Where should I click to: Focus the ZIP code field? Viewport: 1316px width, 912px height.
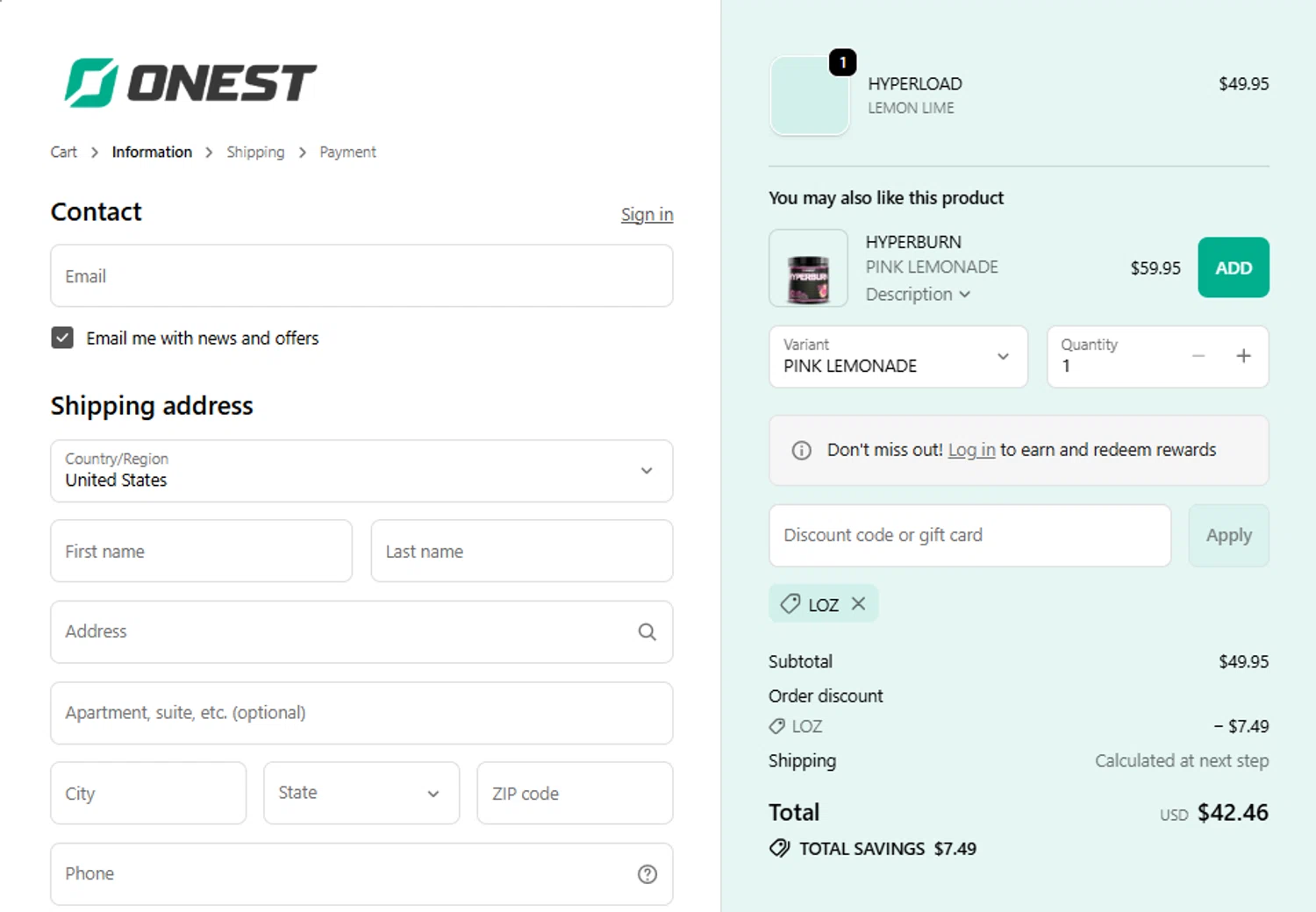point(575,793)
